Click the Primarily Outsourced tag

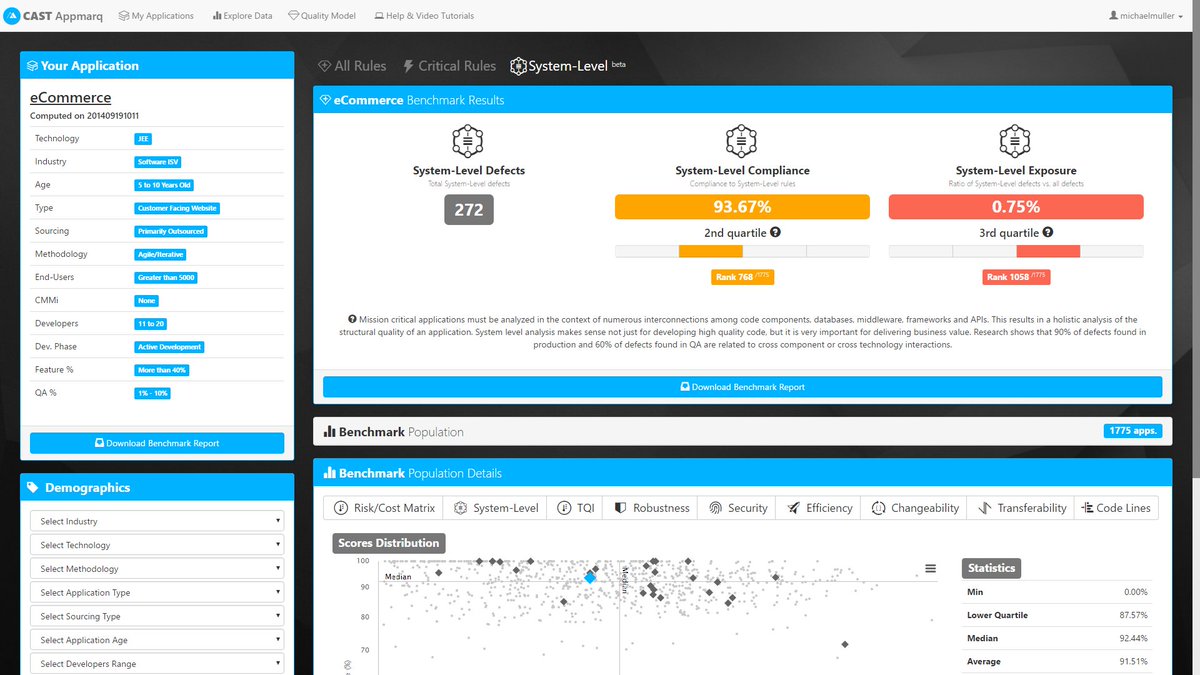[171, 231]
